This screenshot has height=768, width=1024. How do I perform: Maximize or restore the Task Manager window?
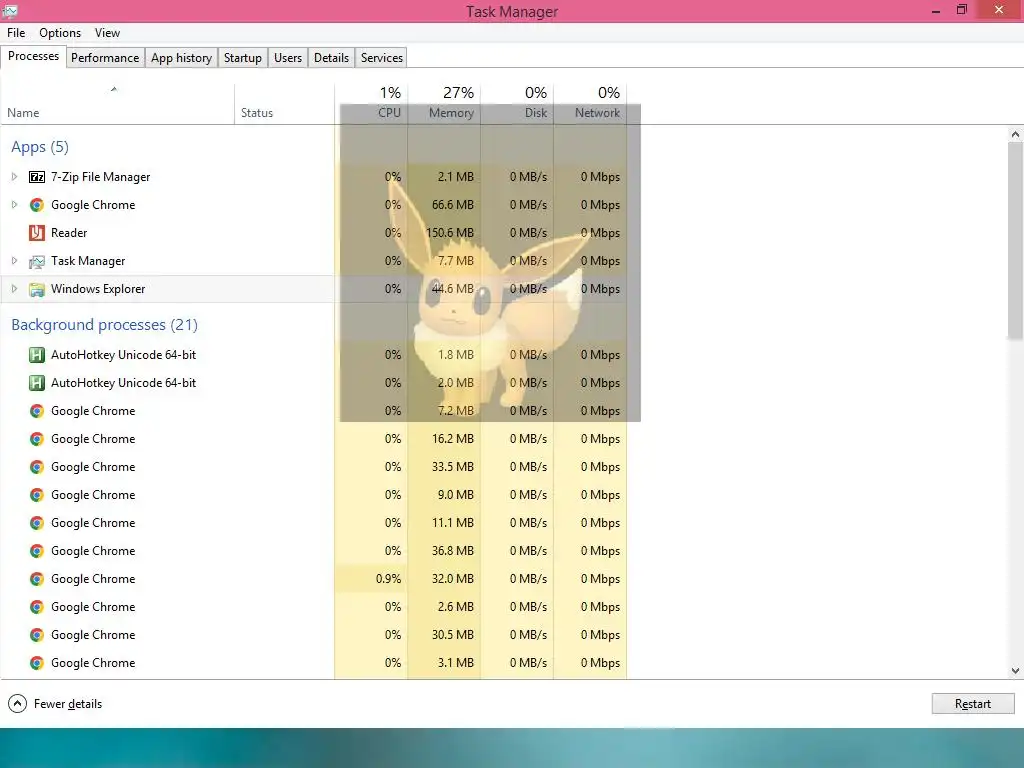coord(962,10)
